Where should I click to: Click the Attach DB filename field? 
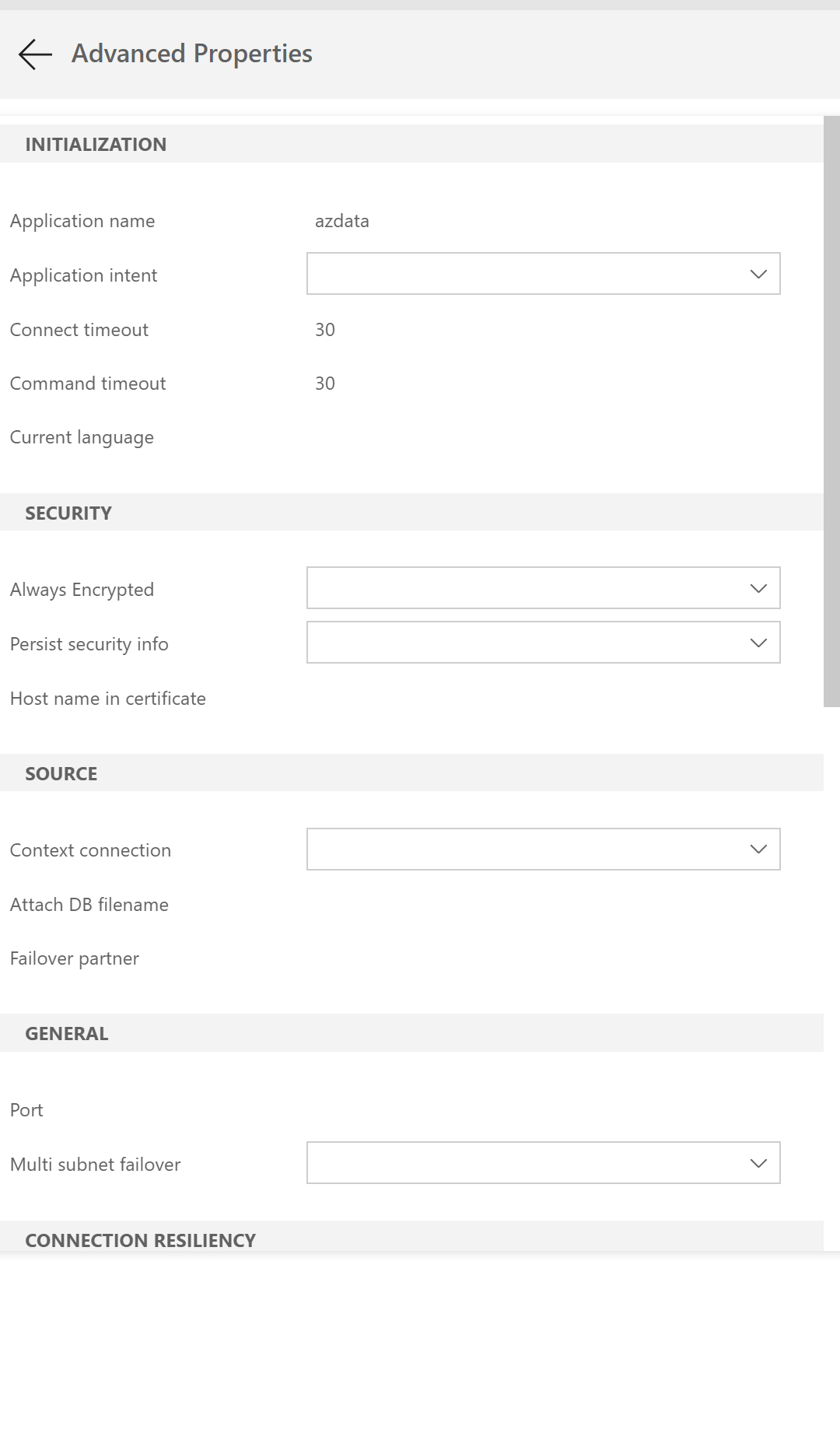467,904
